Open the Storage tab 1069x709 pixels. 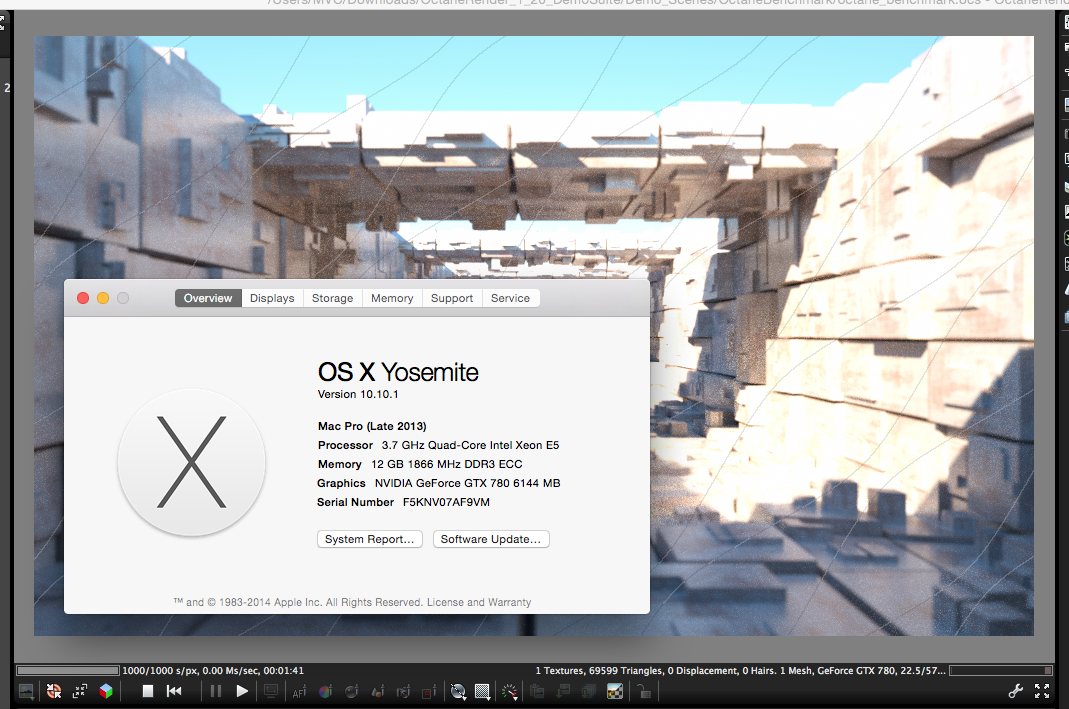[333, 298]
